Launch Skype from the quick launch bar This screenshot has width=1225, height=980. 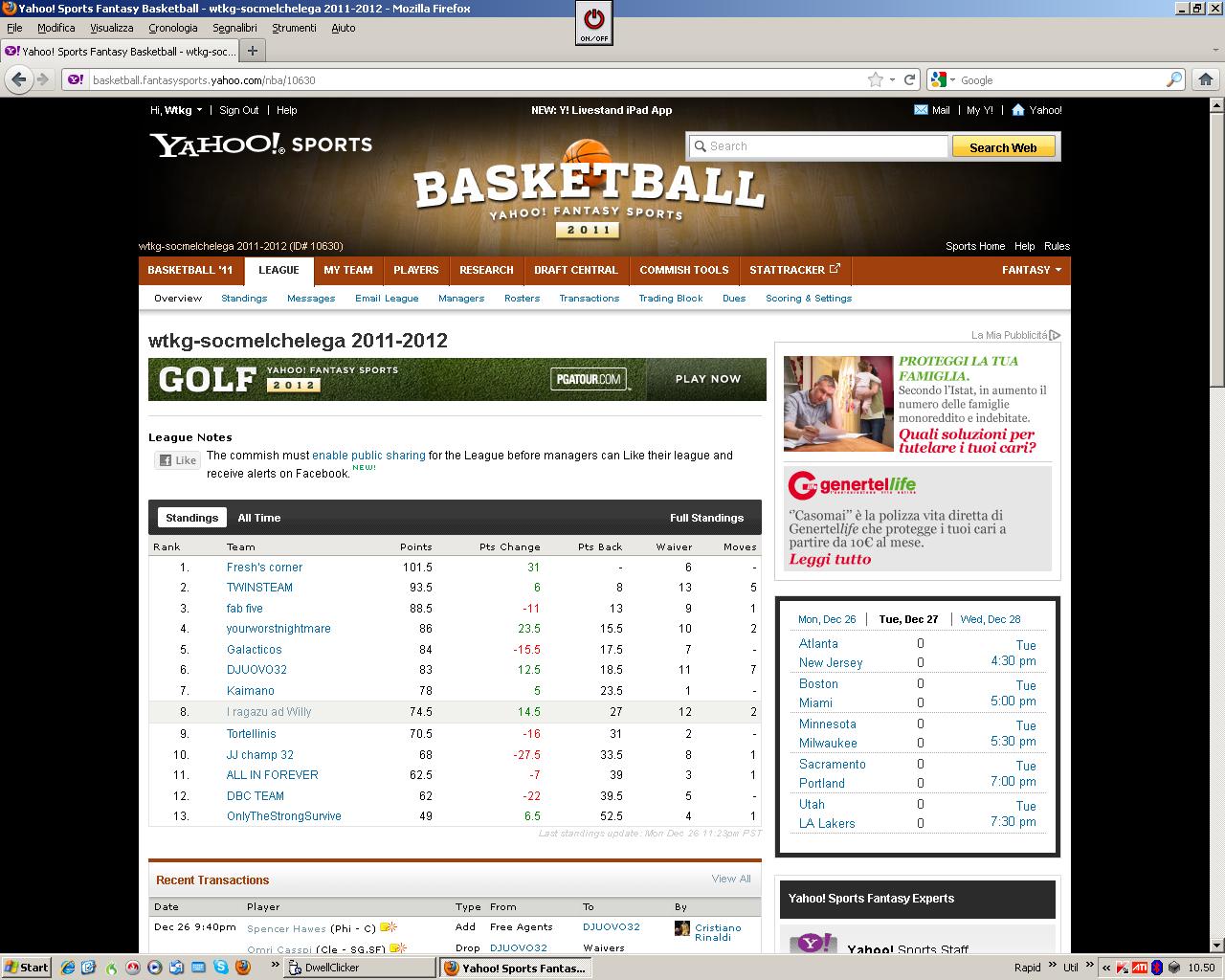click(x=222, y=968)
